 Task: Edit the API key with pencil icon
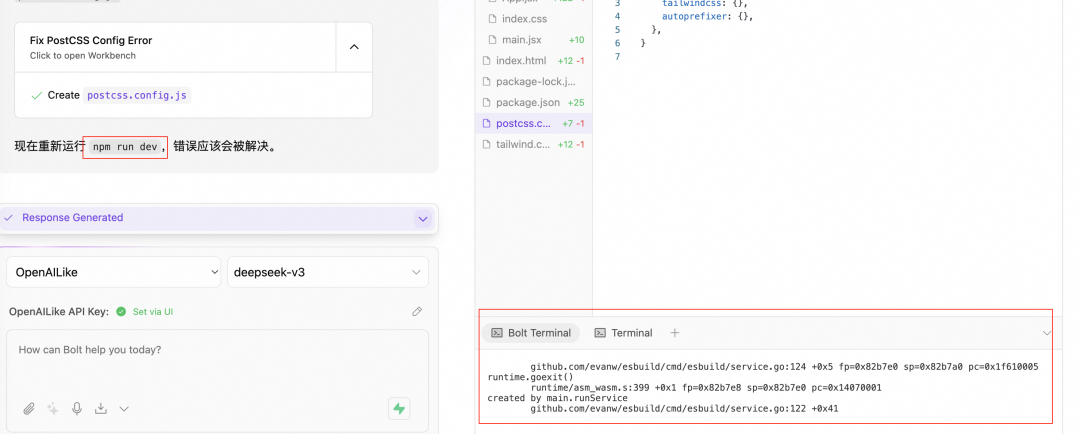pyautogui.click(x=417, y=311)
